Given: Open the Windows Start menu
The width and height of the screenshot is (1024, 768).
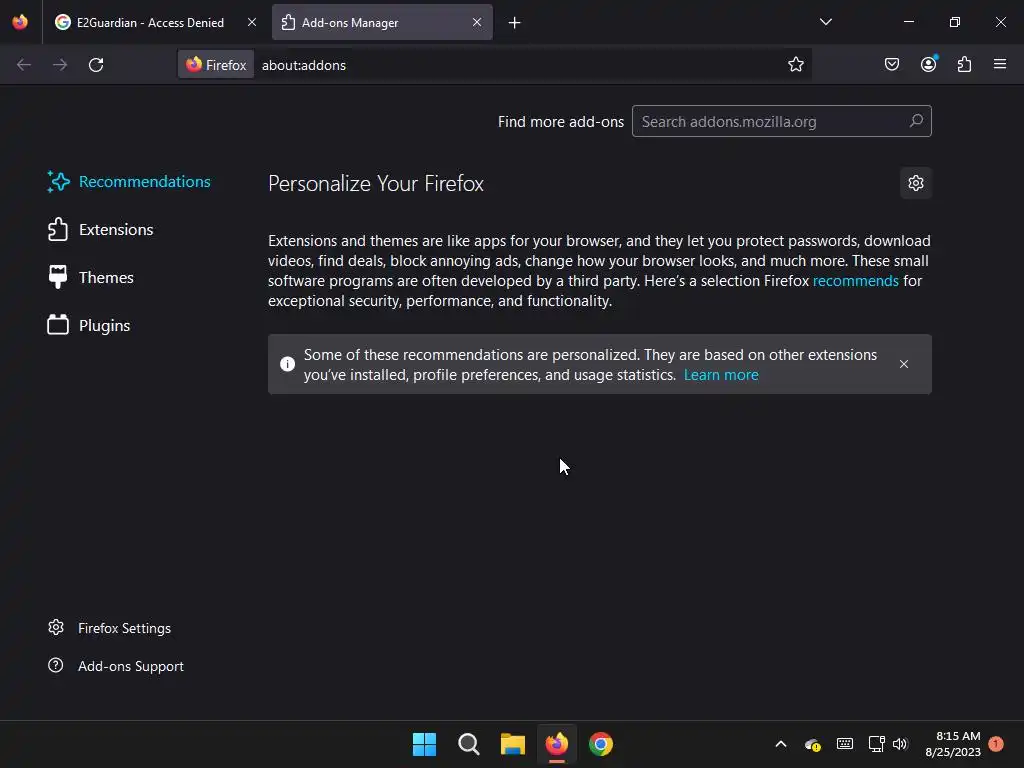Looking at the screenshot, I should [424, 744].
